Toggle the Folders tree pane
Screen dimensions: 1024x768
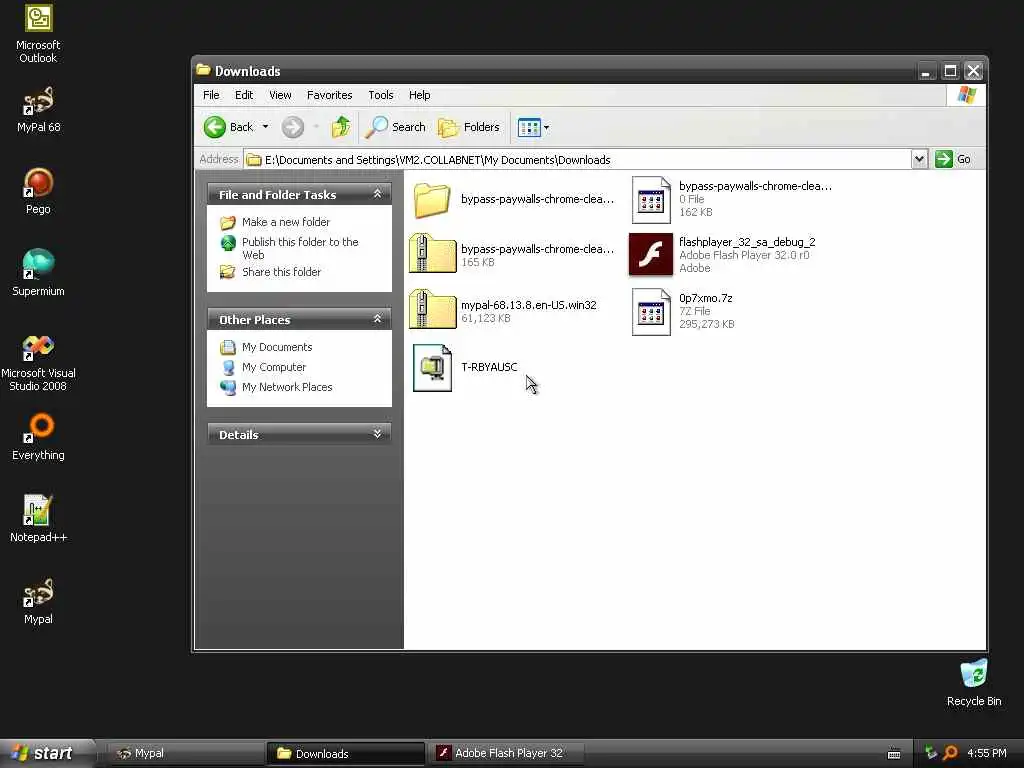point(469,127)
